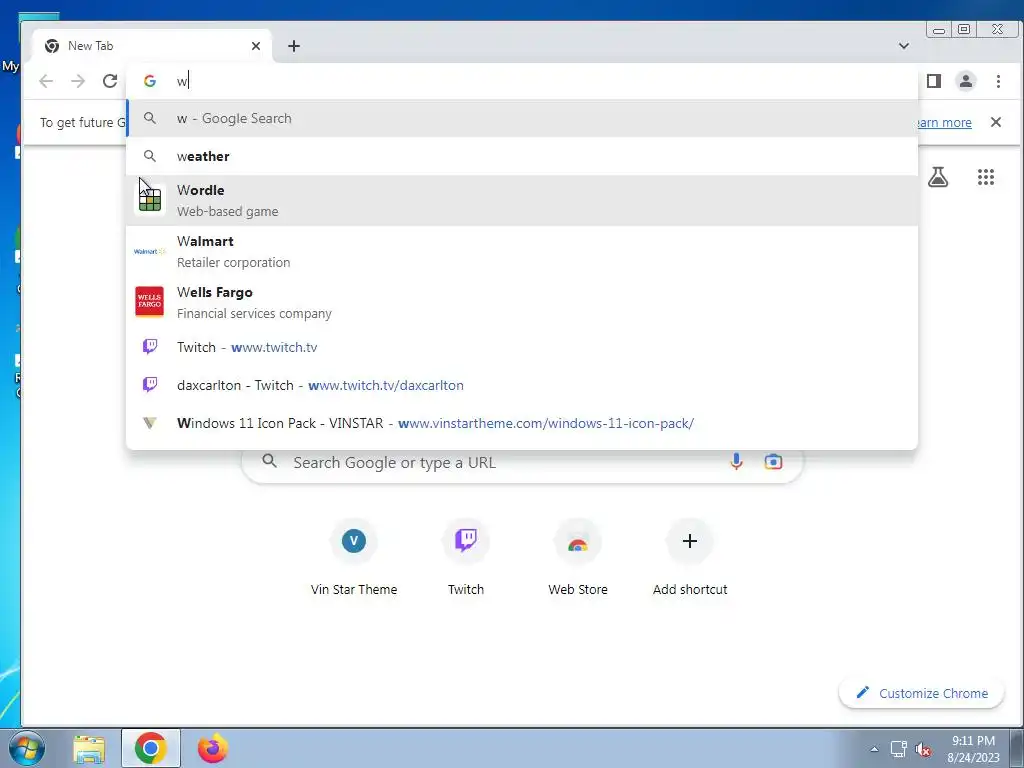This screenshot has height=768, width=1024.
Task: Open the taskbar clock and date
Action: tap(973, 749)
